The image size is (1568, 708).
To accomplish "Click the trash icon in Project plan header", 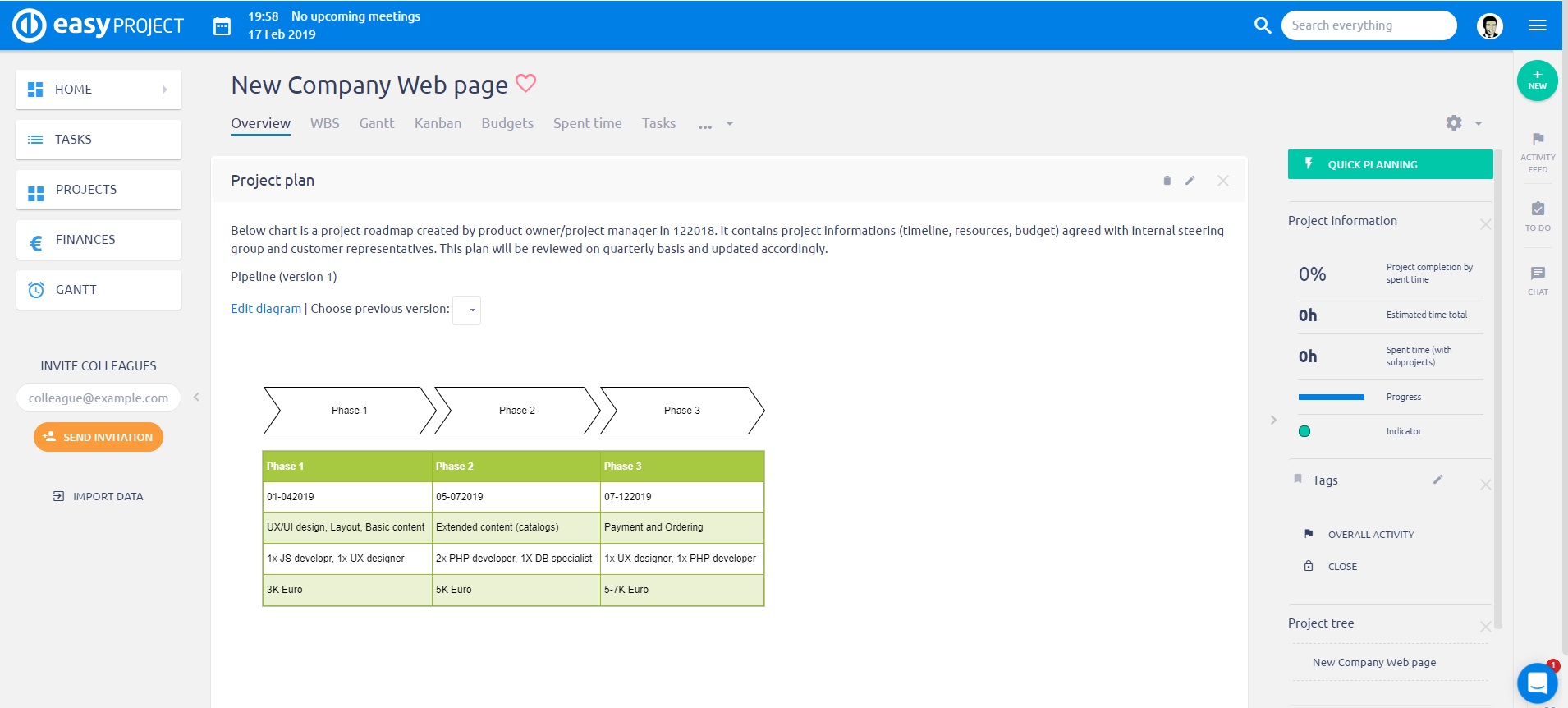I will (1167, 181).
